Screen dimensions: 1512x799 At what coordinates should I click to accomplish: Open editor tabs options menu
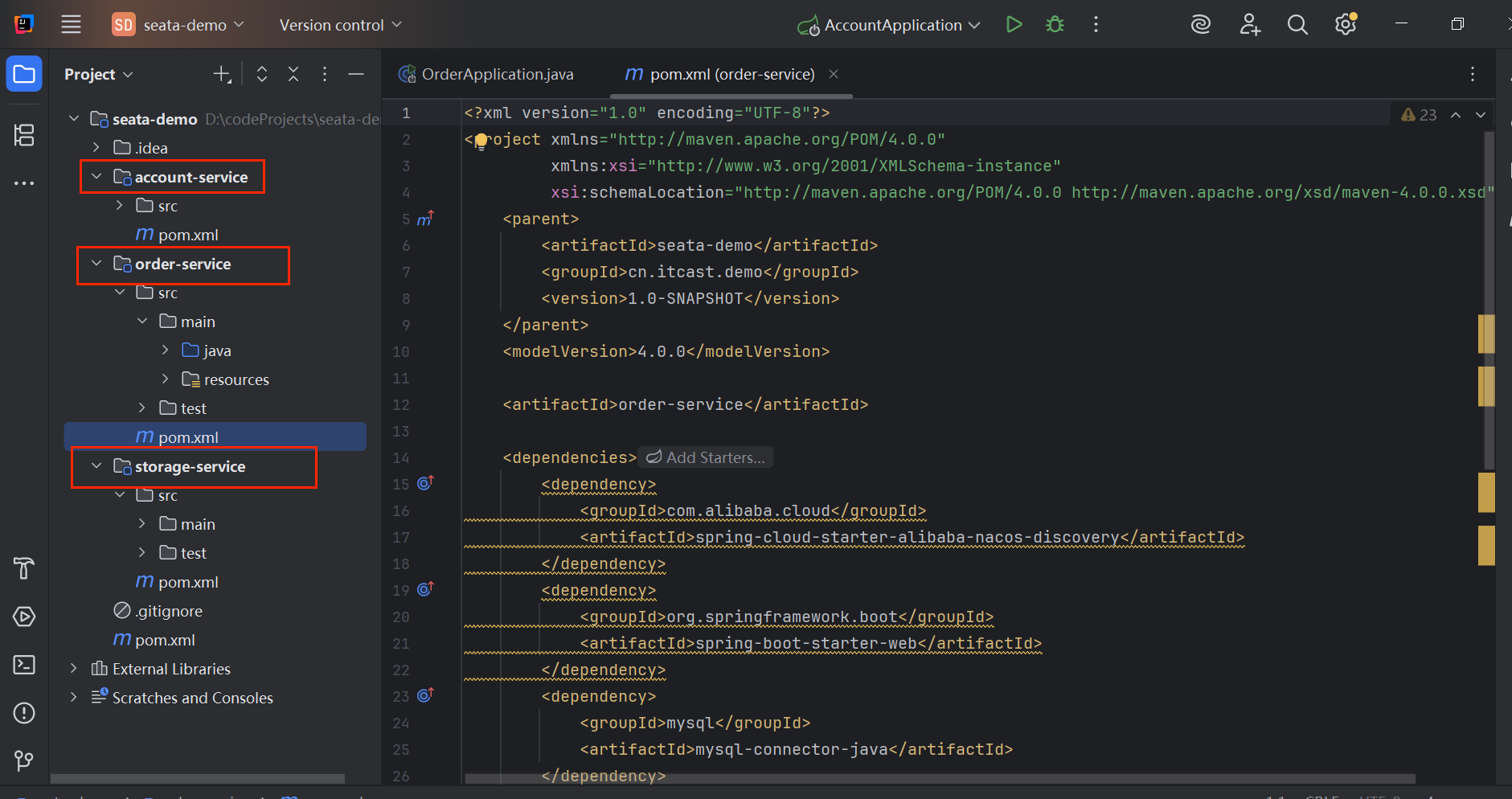pyautogui.click(x=1473, y=74)
